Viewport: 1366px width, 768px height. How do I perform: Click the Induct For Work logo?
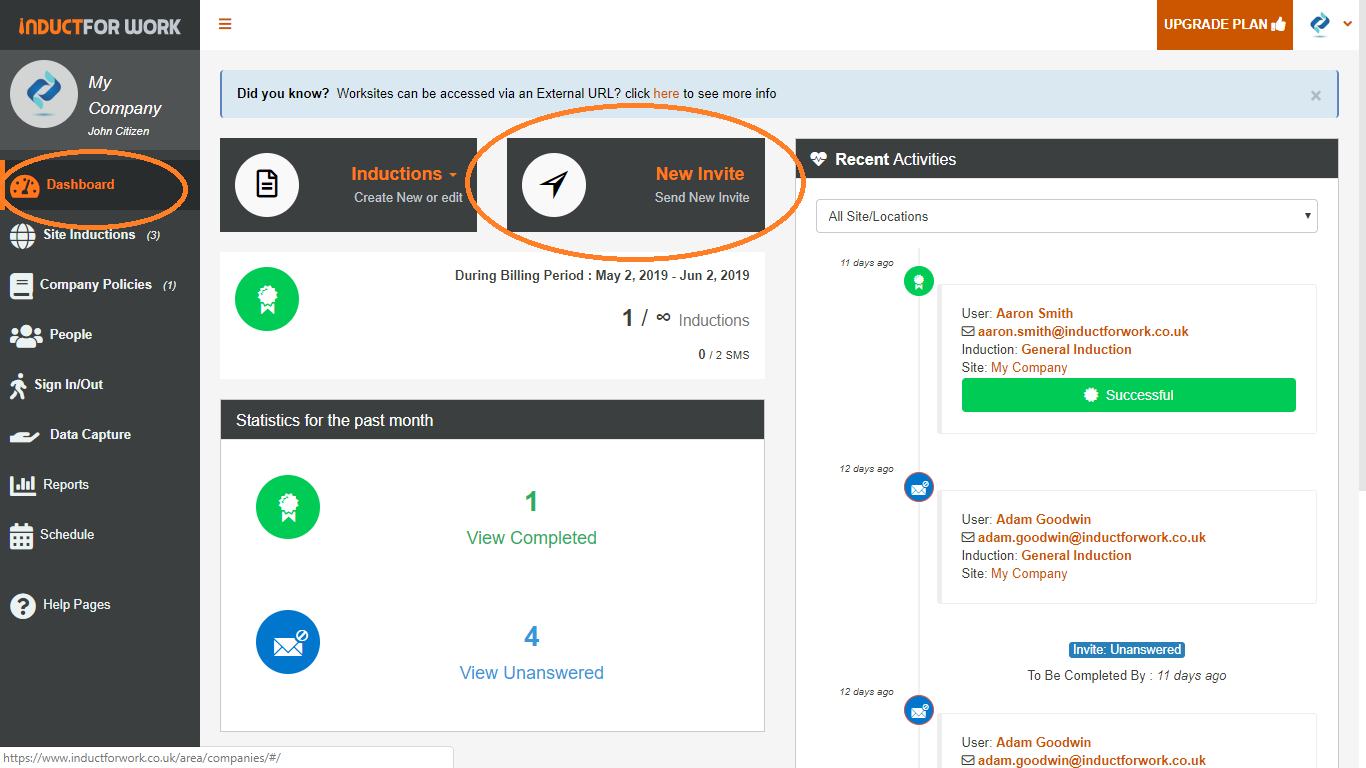coord(100,26)
